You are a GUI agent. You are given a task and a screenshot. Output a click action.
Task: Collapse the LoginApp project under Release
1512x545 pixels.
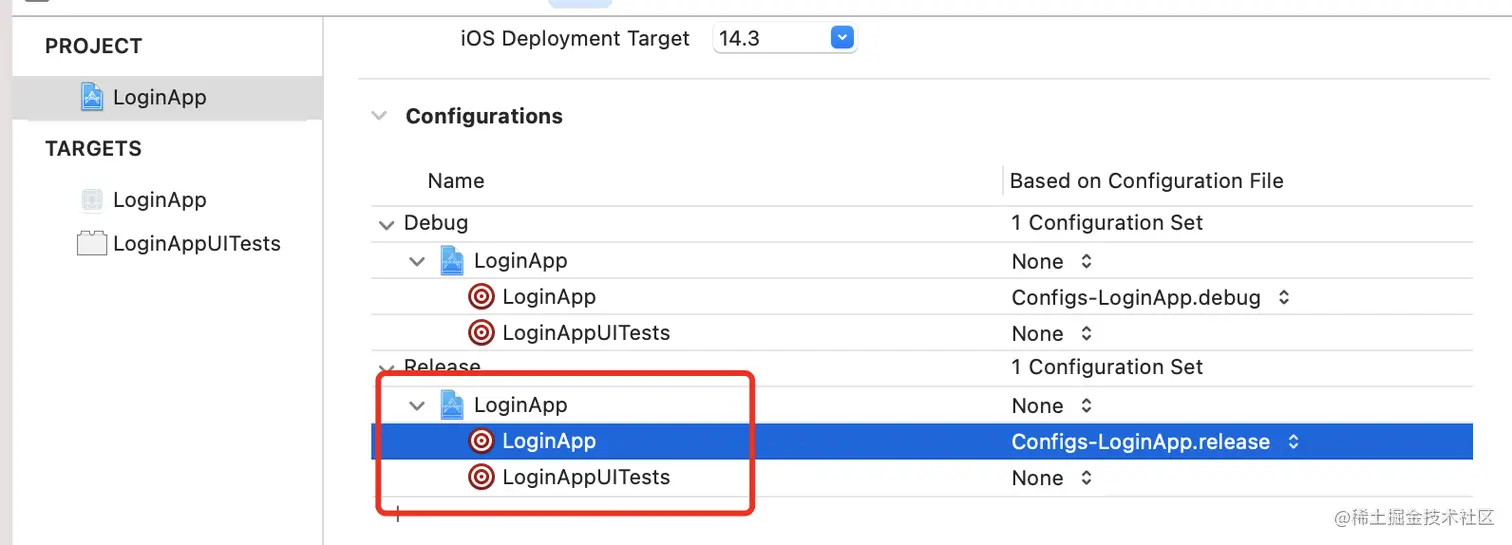coord(417,406)
